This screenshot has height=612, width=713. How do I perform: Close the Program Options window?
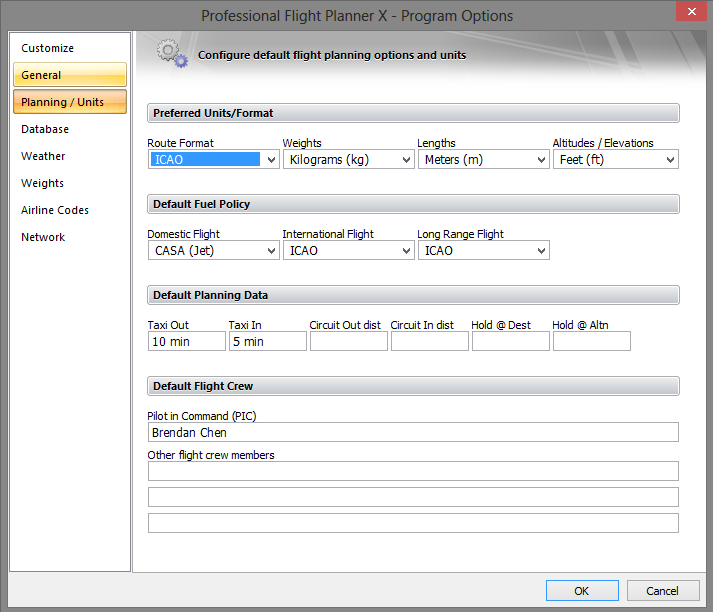691,11
